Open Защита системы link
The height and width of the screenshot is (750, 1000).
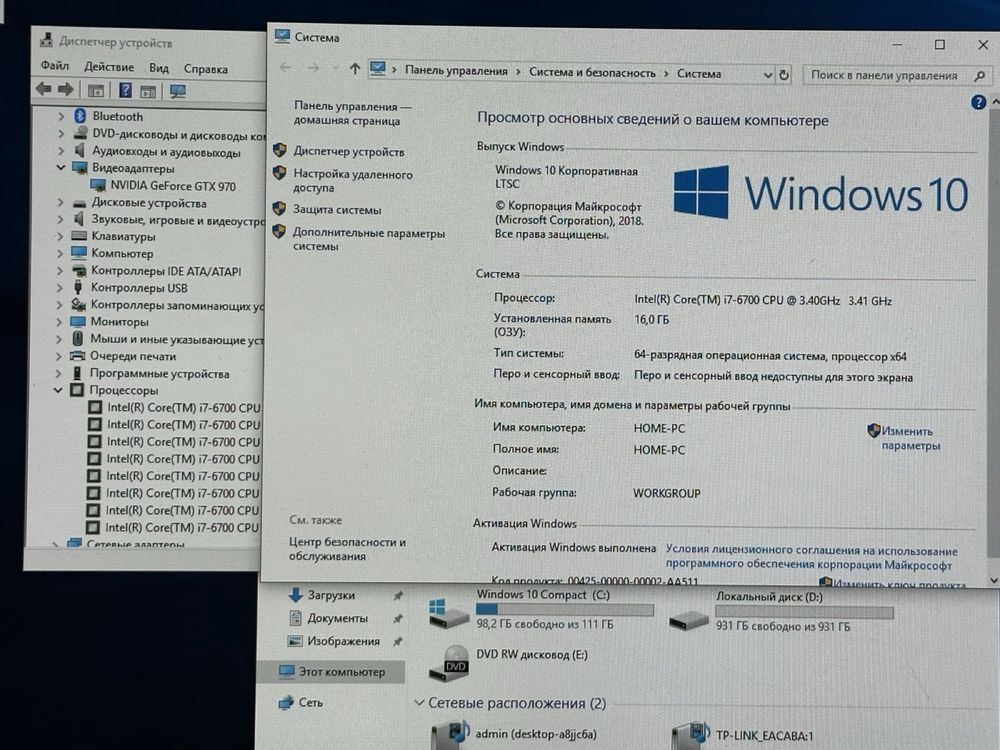337,209
